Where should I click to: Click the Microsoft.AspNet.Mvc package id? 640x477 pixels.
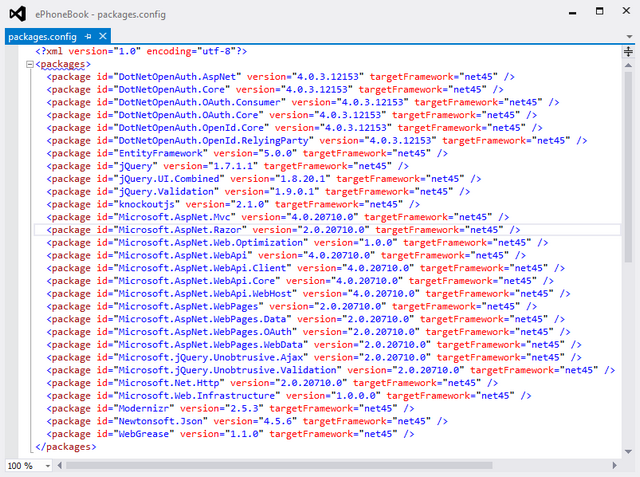coord(174,217)
